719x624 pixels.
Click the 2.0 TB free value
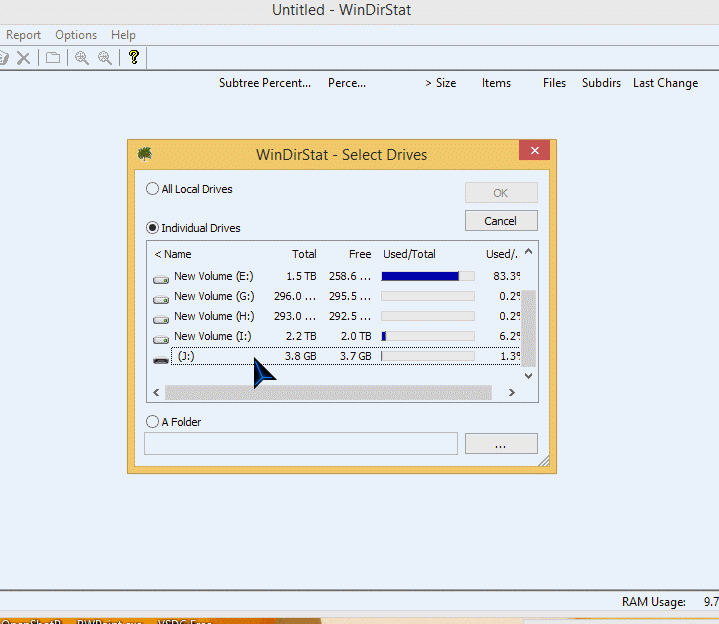pos(356,336)
